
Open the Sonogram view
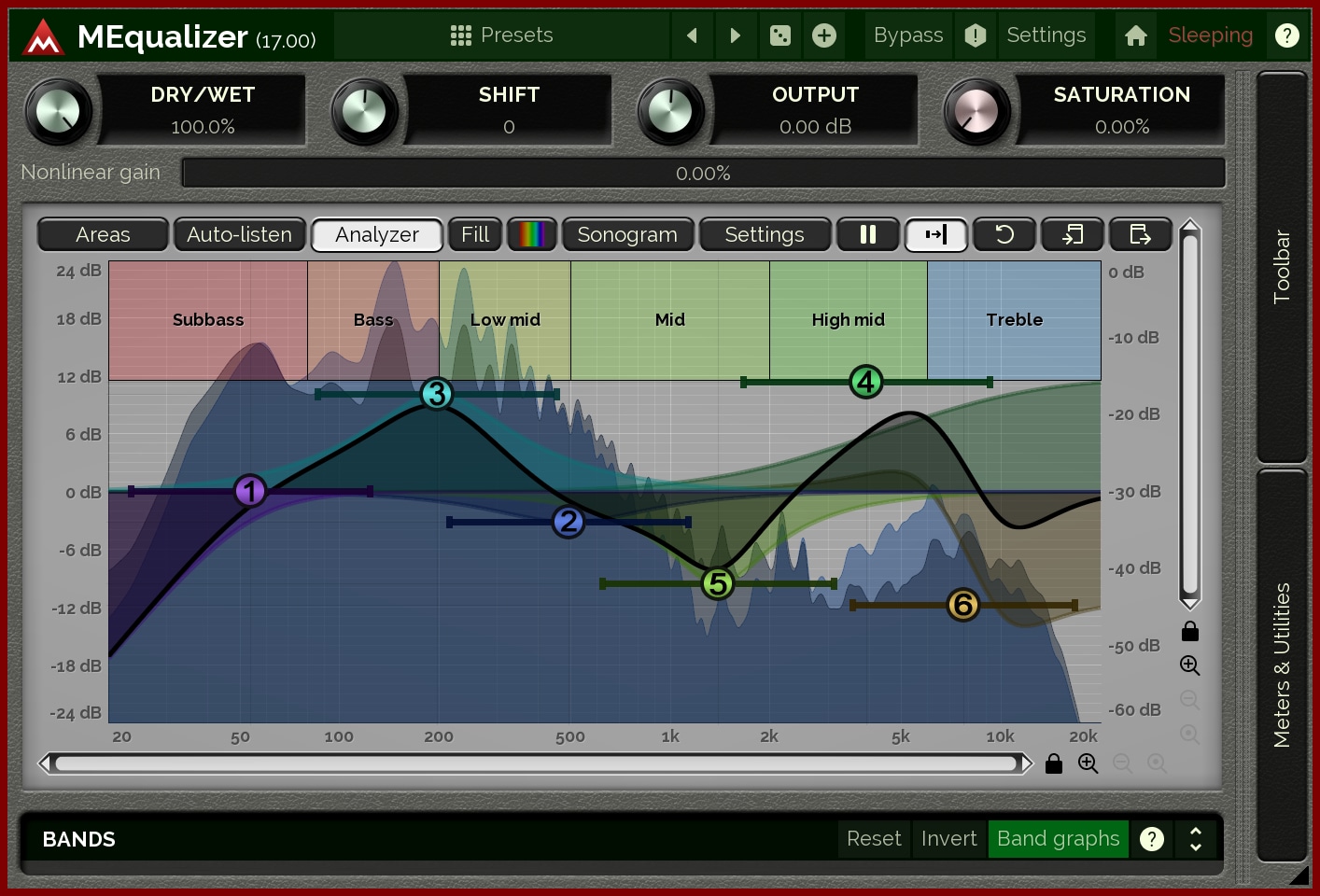point(626,234)
